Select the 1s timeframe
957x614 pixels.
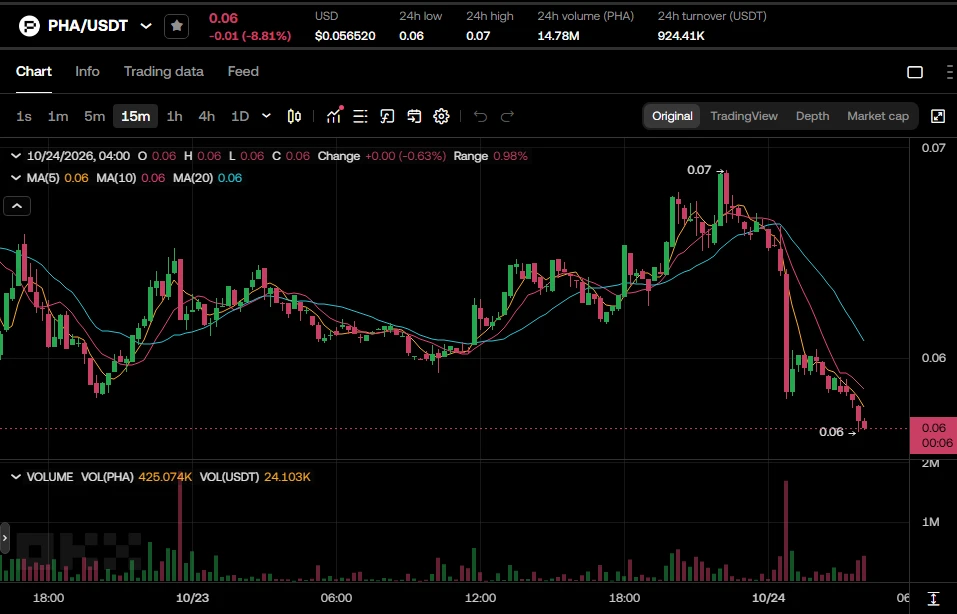click(24, 116)
